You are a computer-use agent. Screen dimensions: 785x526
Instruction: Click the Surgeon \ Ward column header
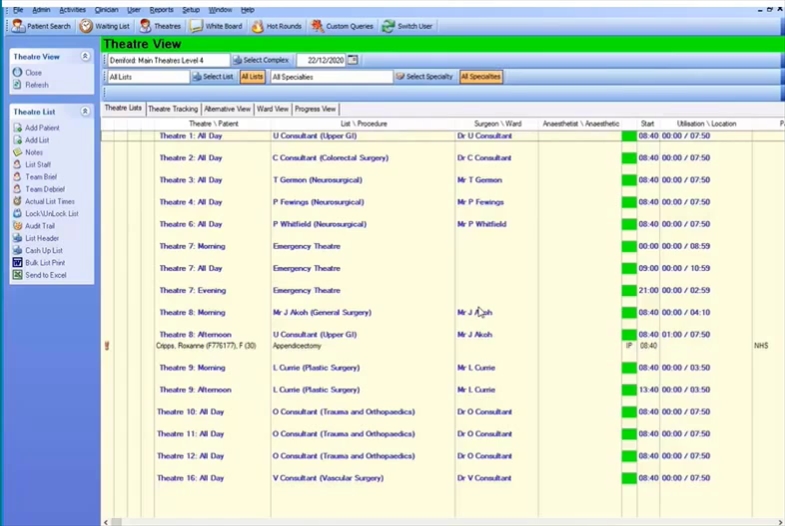click(498, 124)
